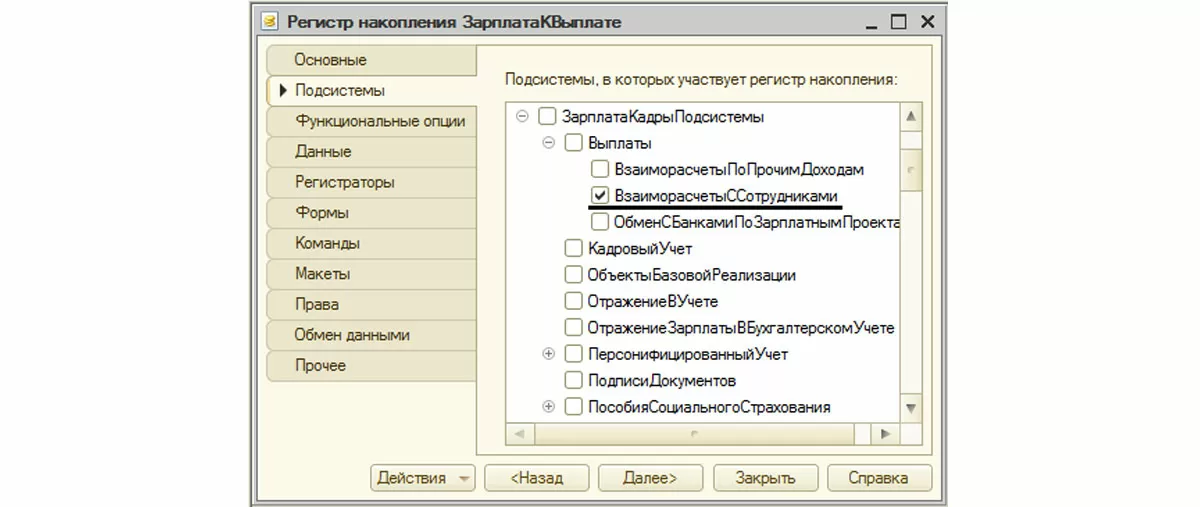Expand the ПерсонифицированныйУчет node
Screen dimensions: 1200x507
(x=548, y=354)
